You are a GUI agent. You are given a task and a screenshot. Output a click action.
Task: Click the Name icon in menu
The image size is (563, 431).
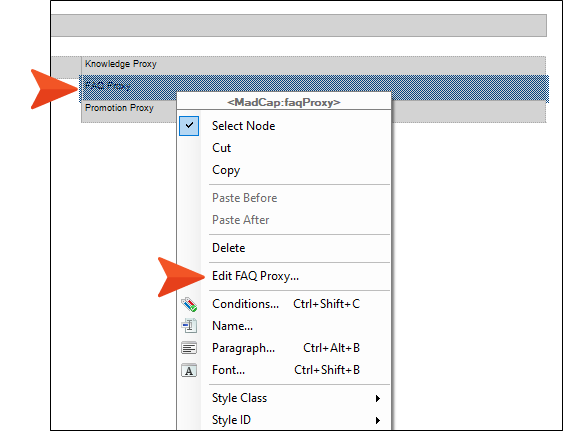(189, 326)
